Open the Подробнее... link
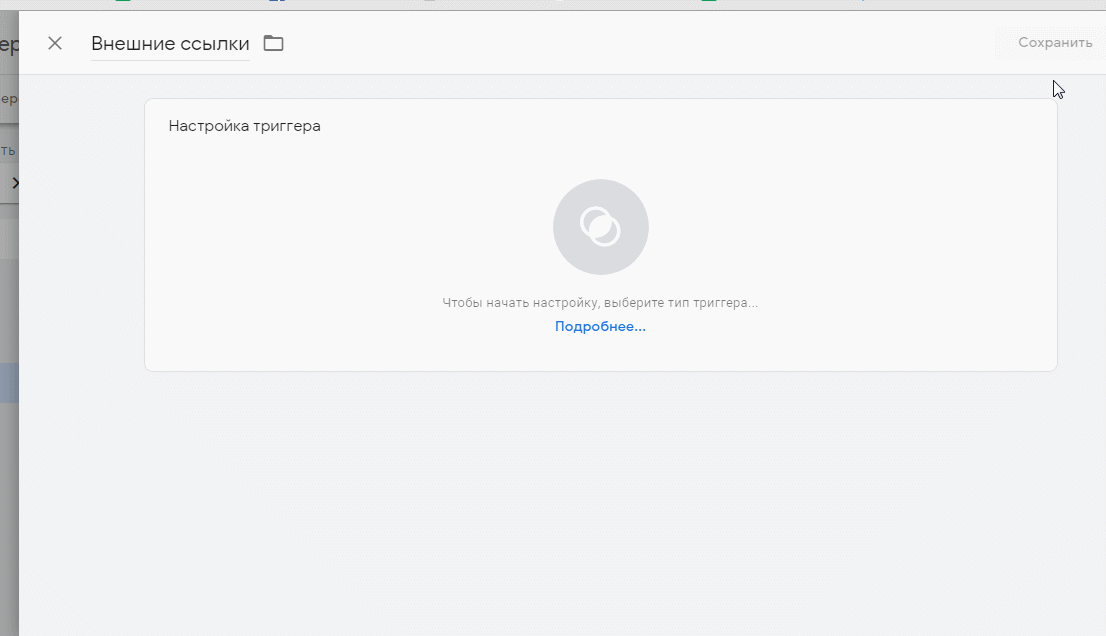The width and height of the screenshot is (1106, 636). click(x=600, y=326)
